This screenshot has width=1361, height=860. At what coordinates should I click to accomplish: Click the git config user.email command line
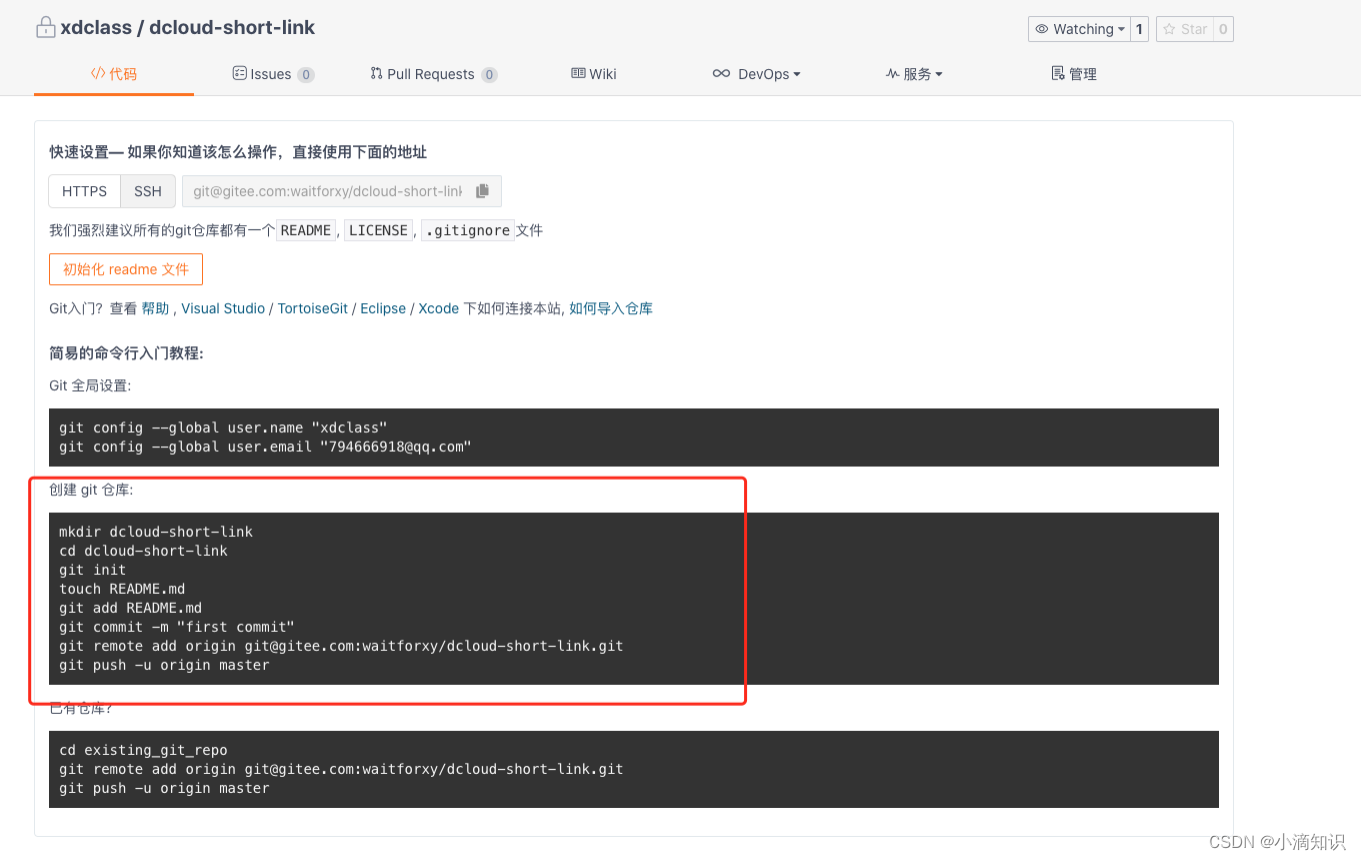(x=265, y=447)
